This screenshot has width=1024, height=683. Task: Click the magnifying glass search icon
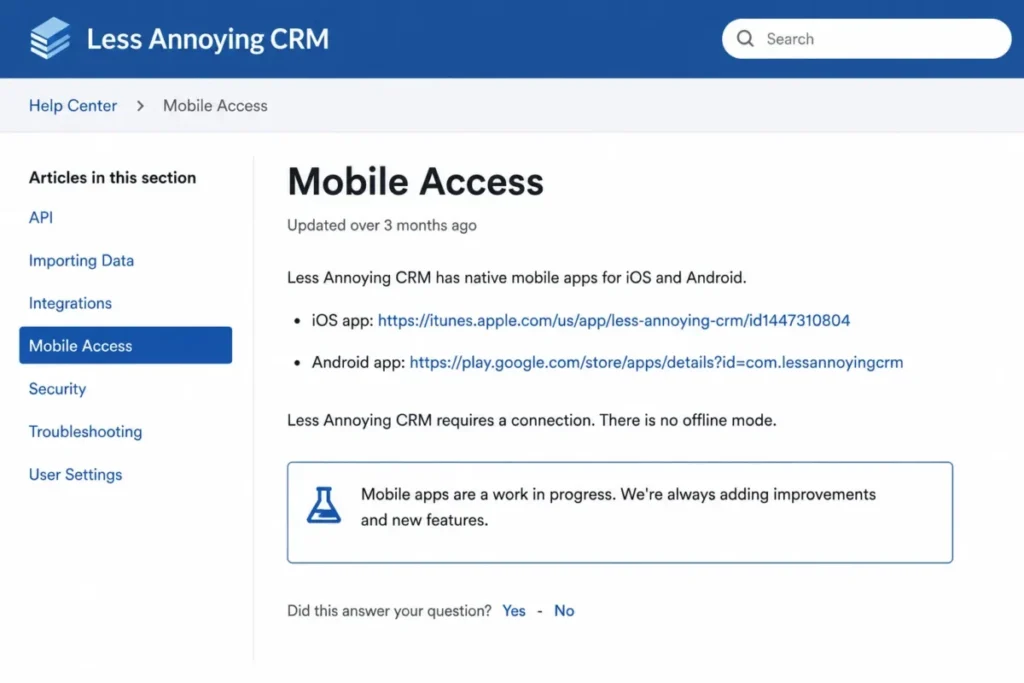(x=745, y=39)
